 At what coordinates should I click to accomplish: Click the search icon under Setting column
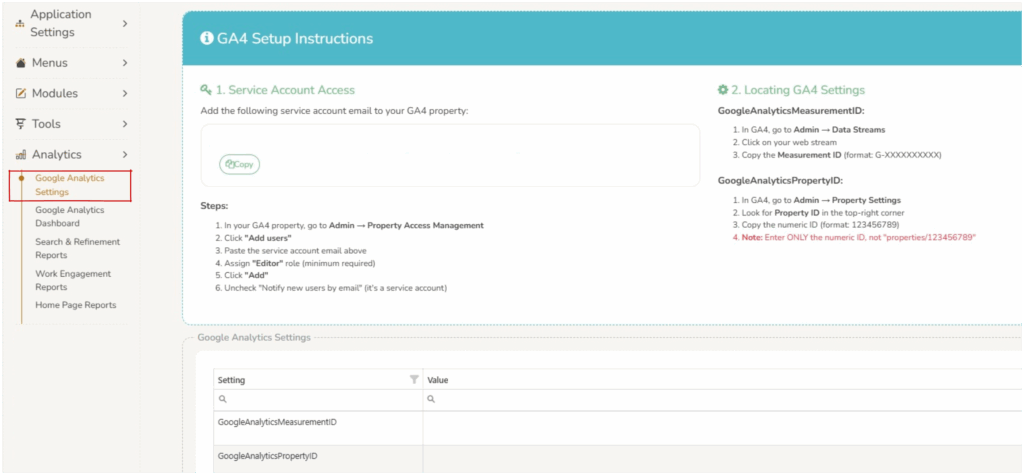click(x=222, y=398)
